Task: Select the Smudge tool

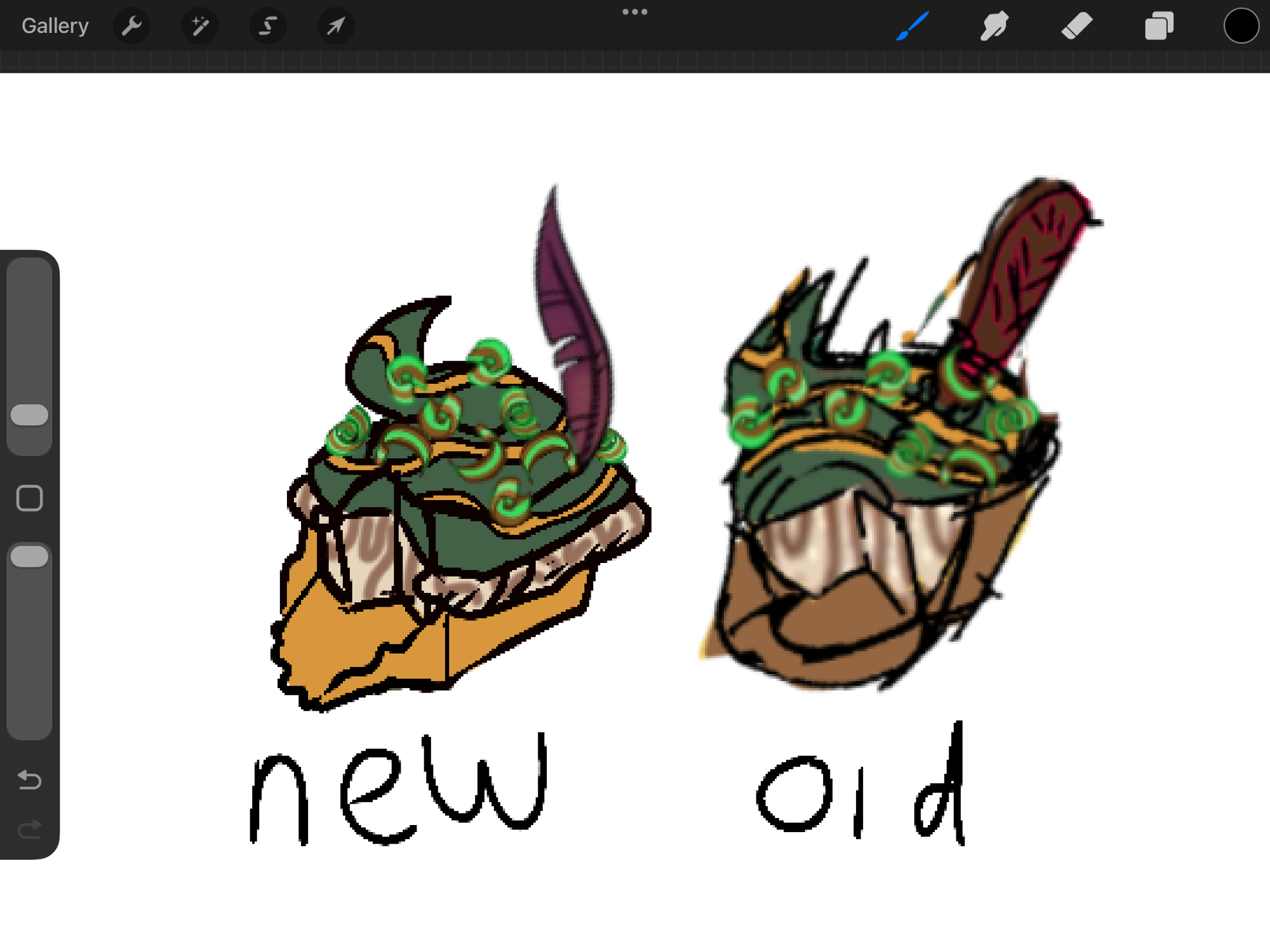Action: coord(994,26)
